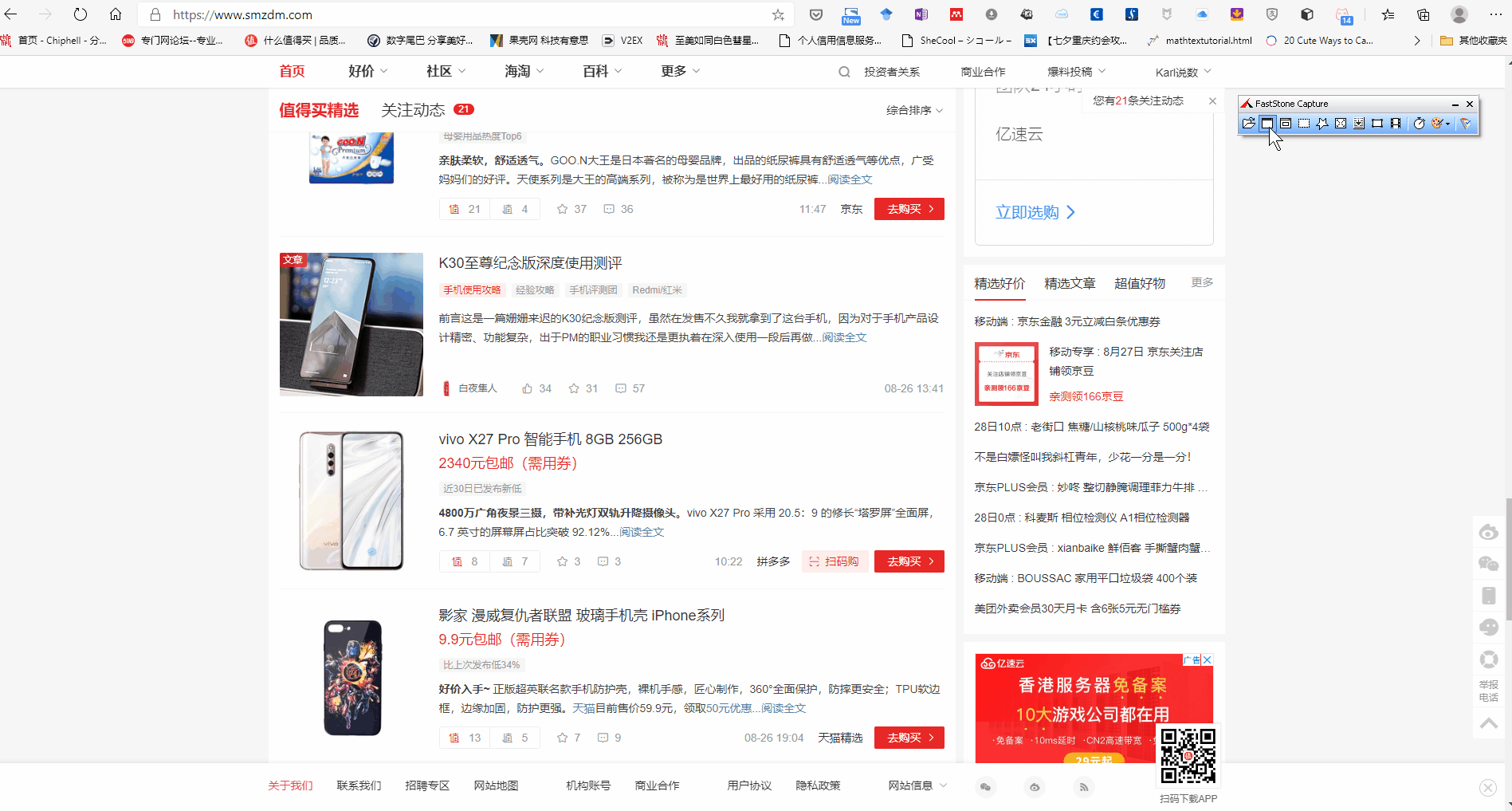Click Pocket extension icon

click(x=815, y=14)
